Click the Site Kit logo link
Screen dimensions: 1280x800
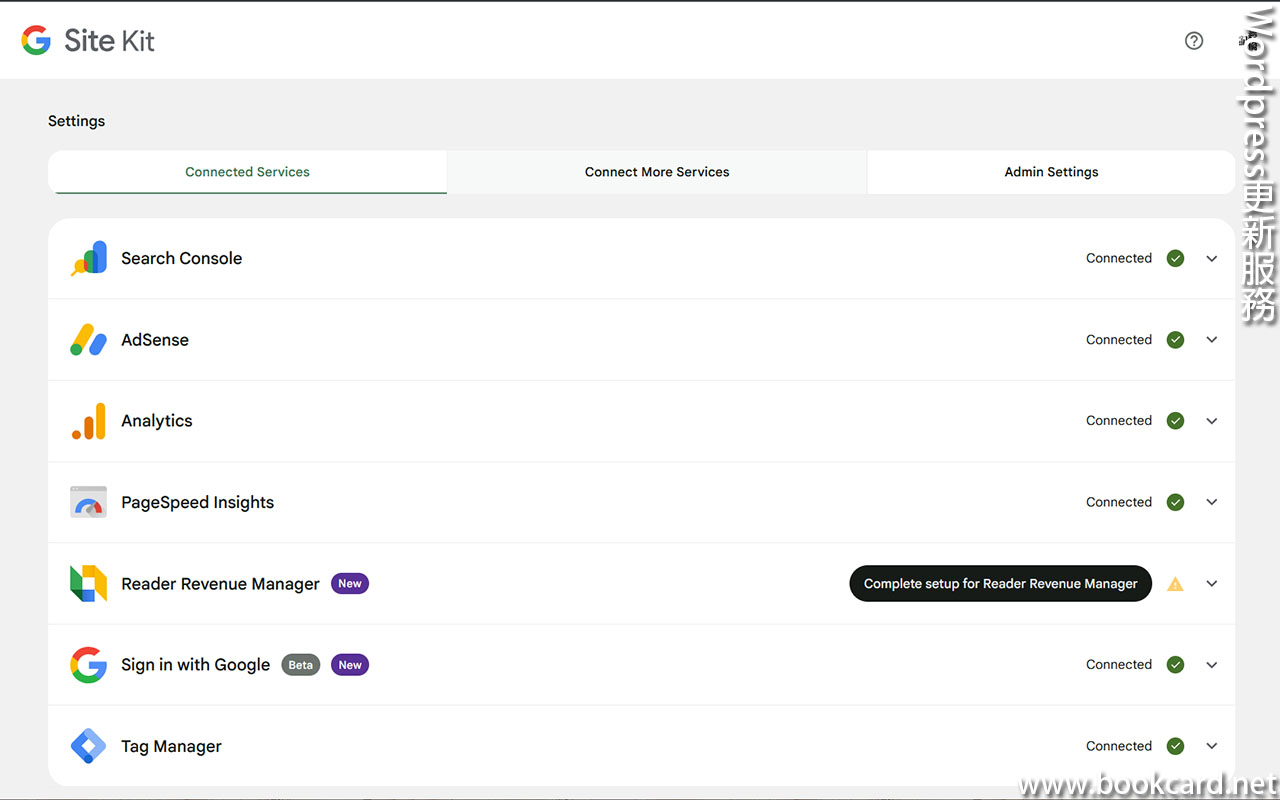pos(87,40)
